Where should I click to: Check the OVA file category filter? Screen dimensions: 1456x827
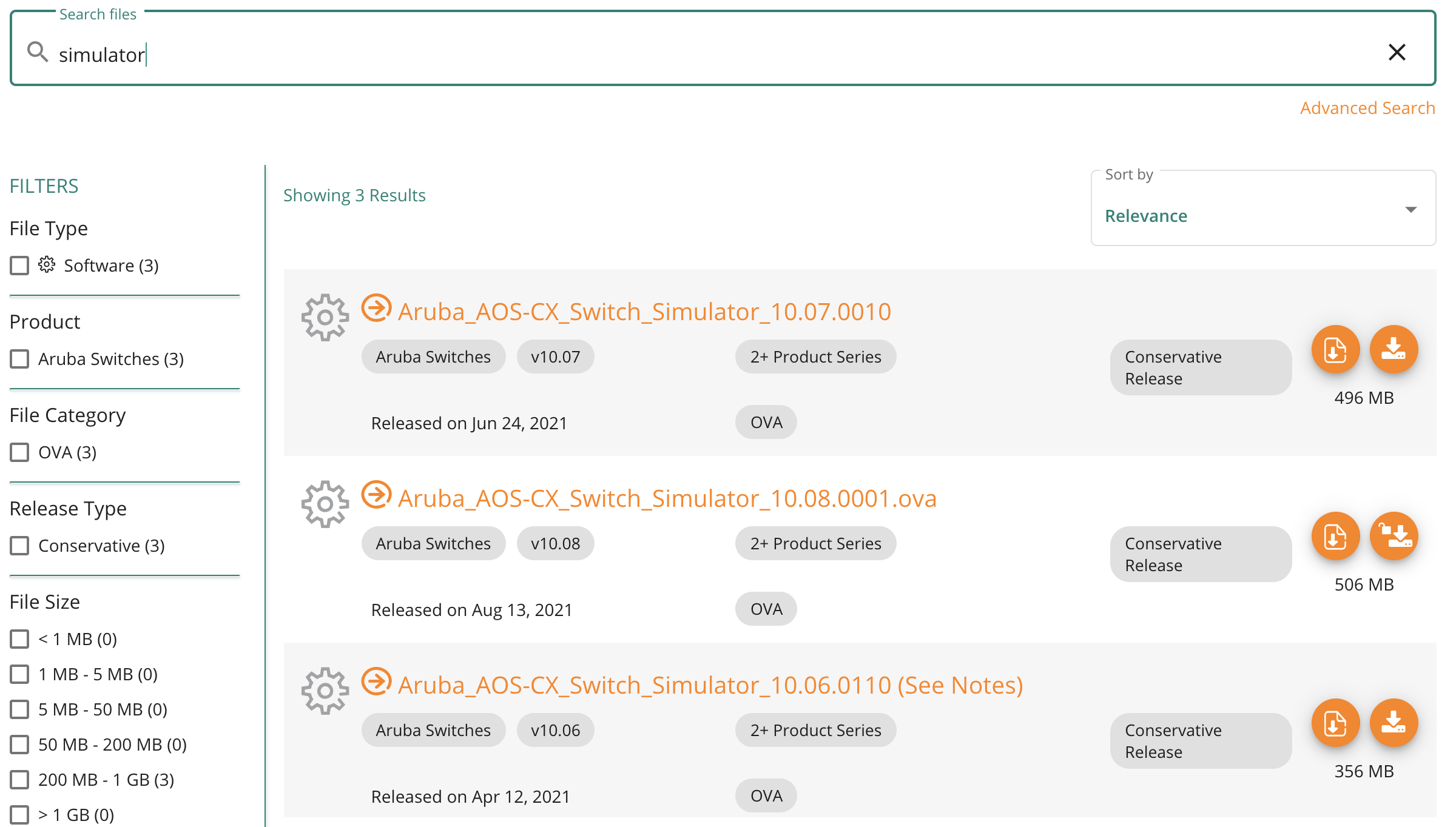[x=19, y=452]
